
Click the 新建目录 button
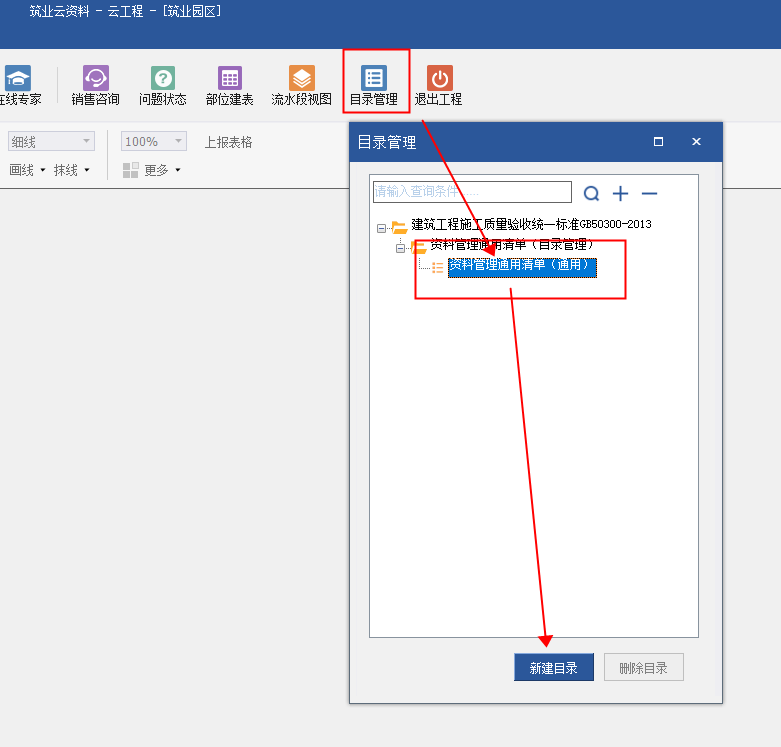click(554, 667)
